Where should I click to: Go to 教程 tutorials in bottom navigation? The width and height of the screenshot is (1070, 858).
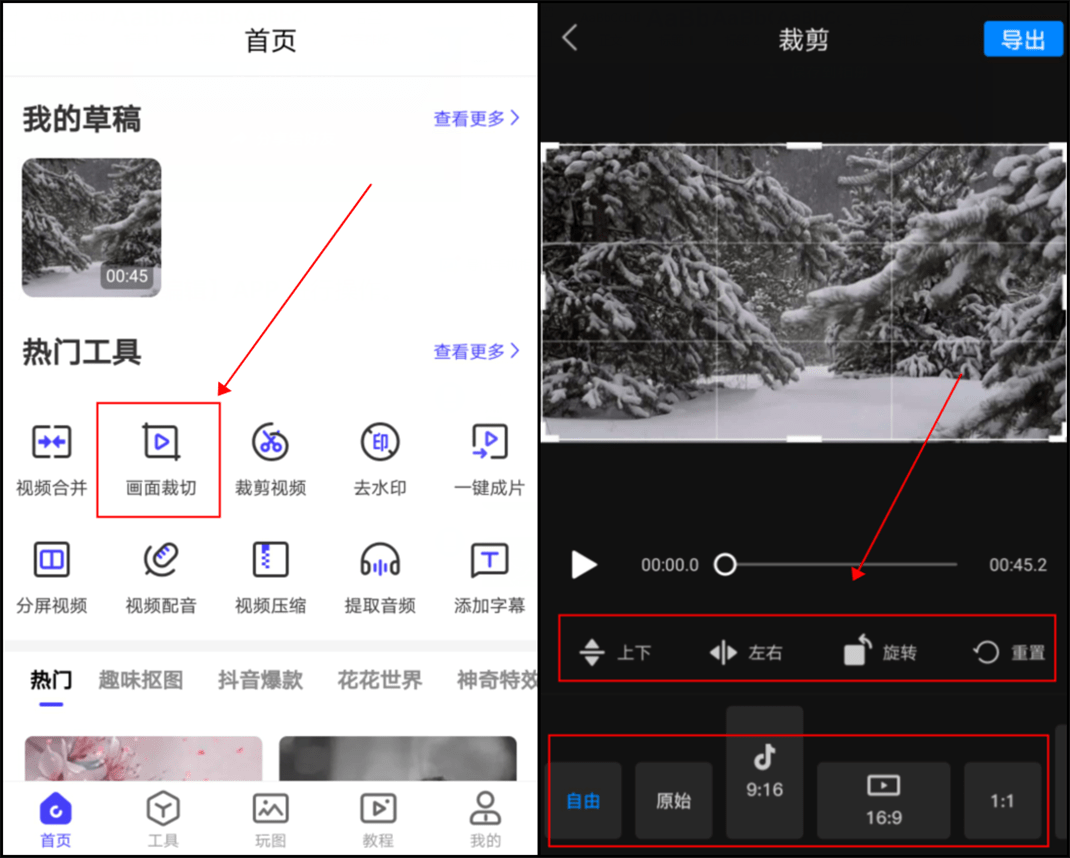pyautogui.click(x=378, y=820)
